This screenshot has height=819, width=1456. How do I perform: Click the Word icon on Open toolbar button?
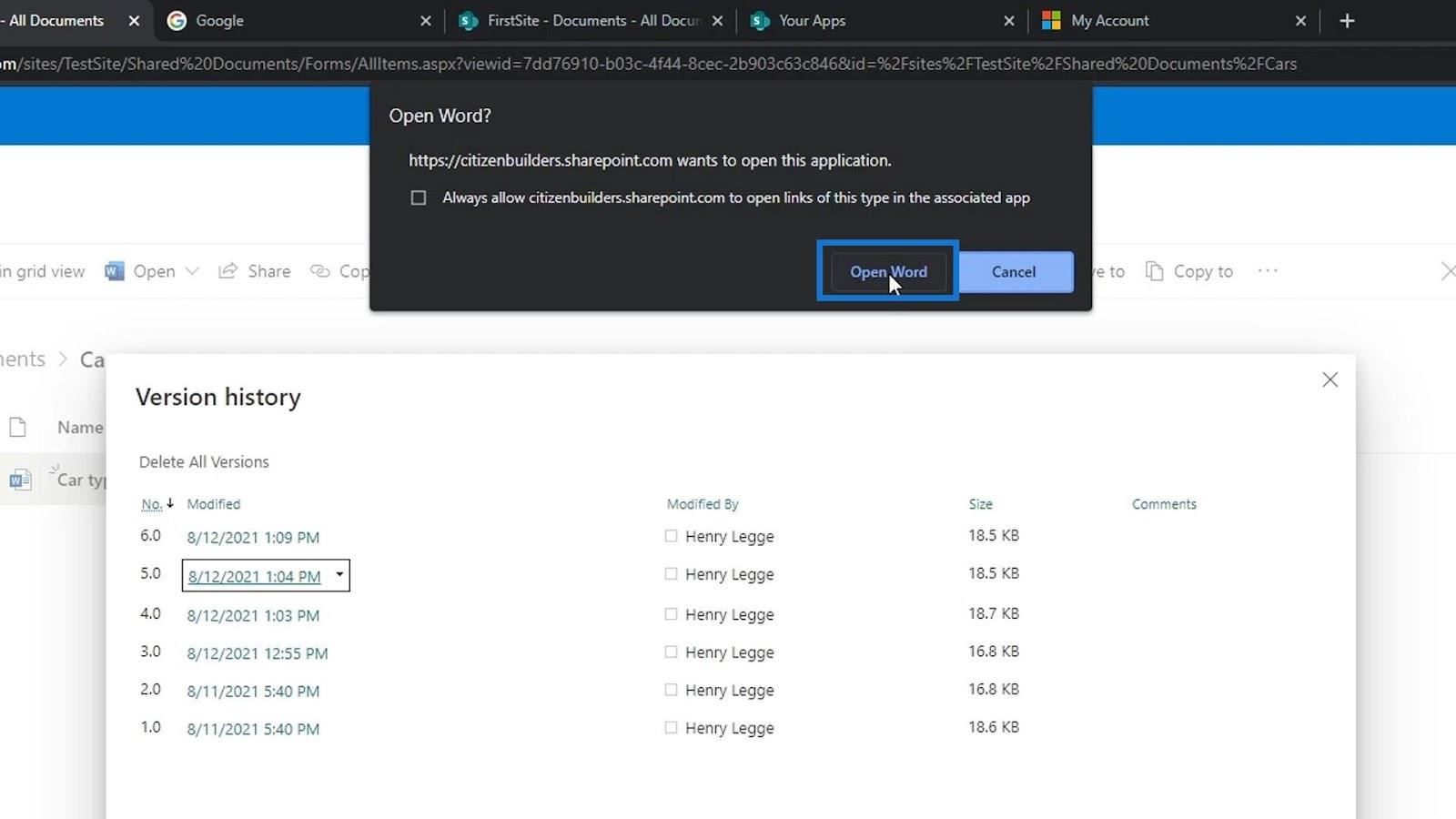pyautogui.click(x=115, y=271)
